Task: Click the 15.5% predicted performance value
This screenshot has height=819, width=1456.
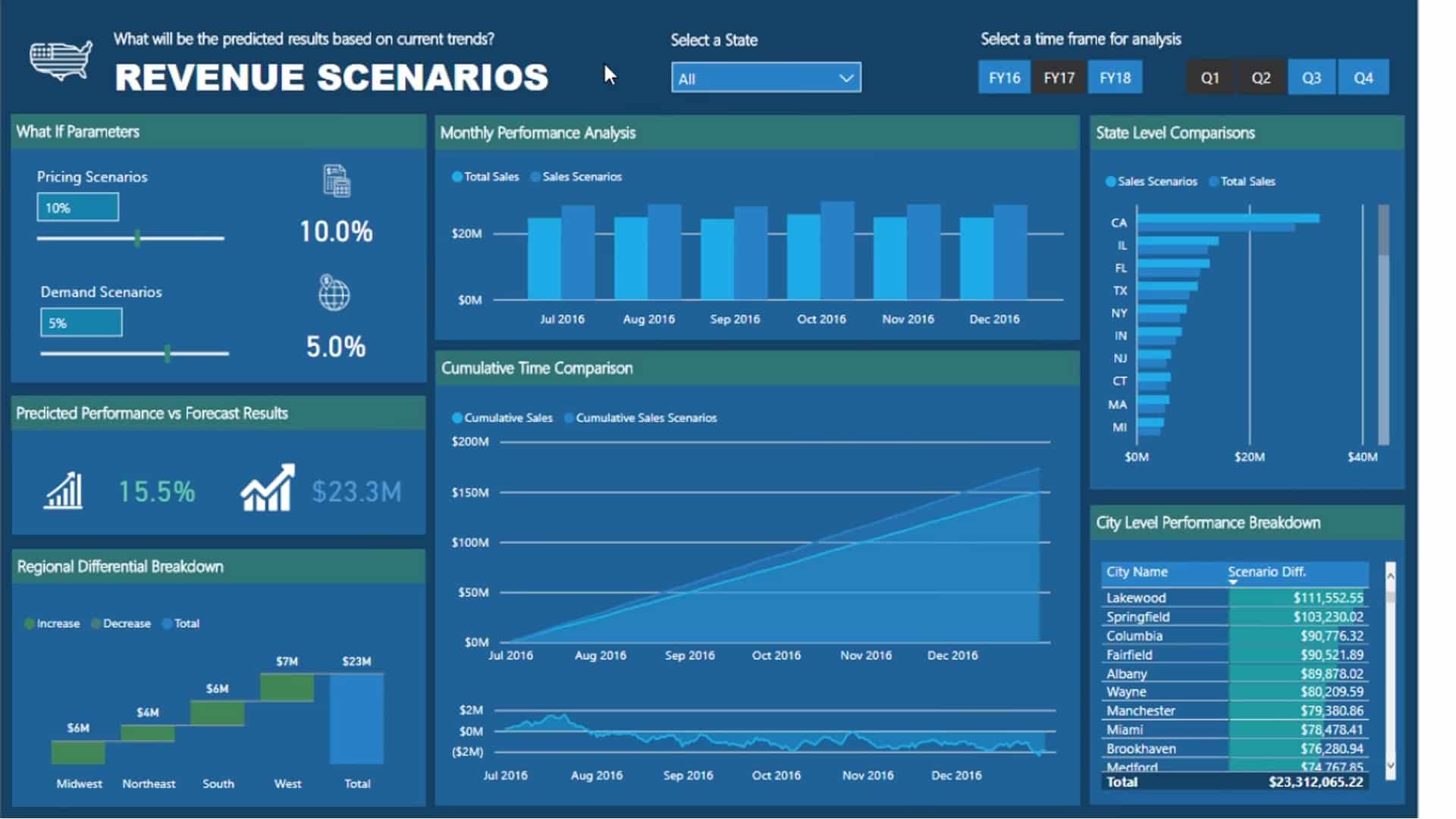Action: (157, 491)
